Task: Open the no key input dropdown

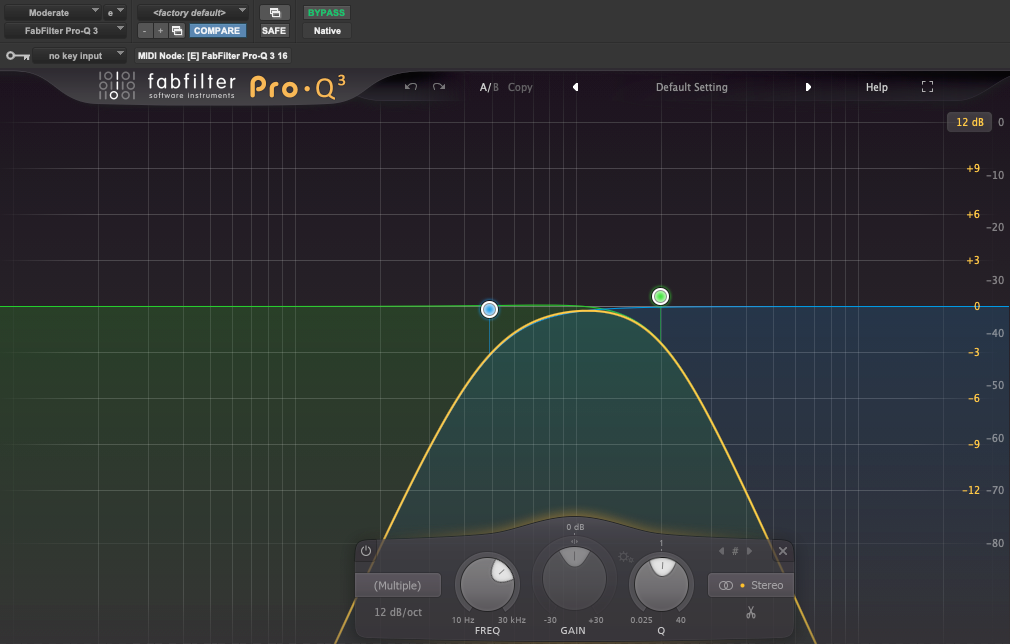Action: tap(79, 56)
